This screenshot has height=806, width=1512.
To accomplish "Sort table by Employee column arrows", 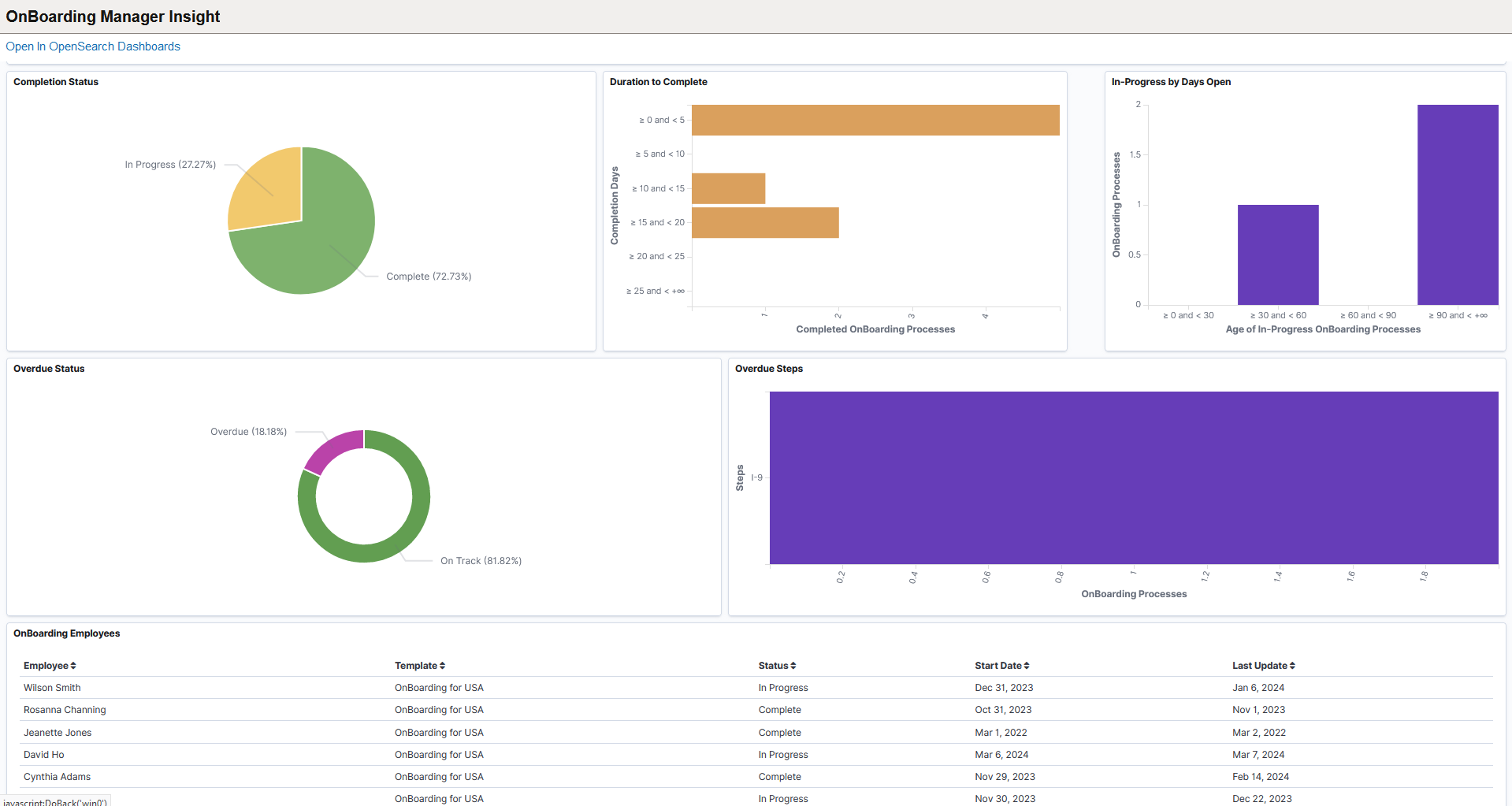I will click(73, 666).
